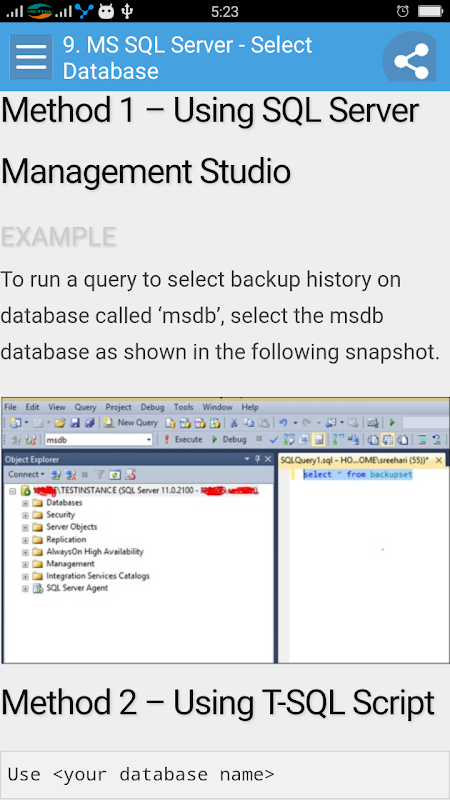Expand Integration Services Catalogs node
This screenshot has width=450, height=800.
point(25,577)
